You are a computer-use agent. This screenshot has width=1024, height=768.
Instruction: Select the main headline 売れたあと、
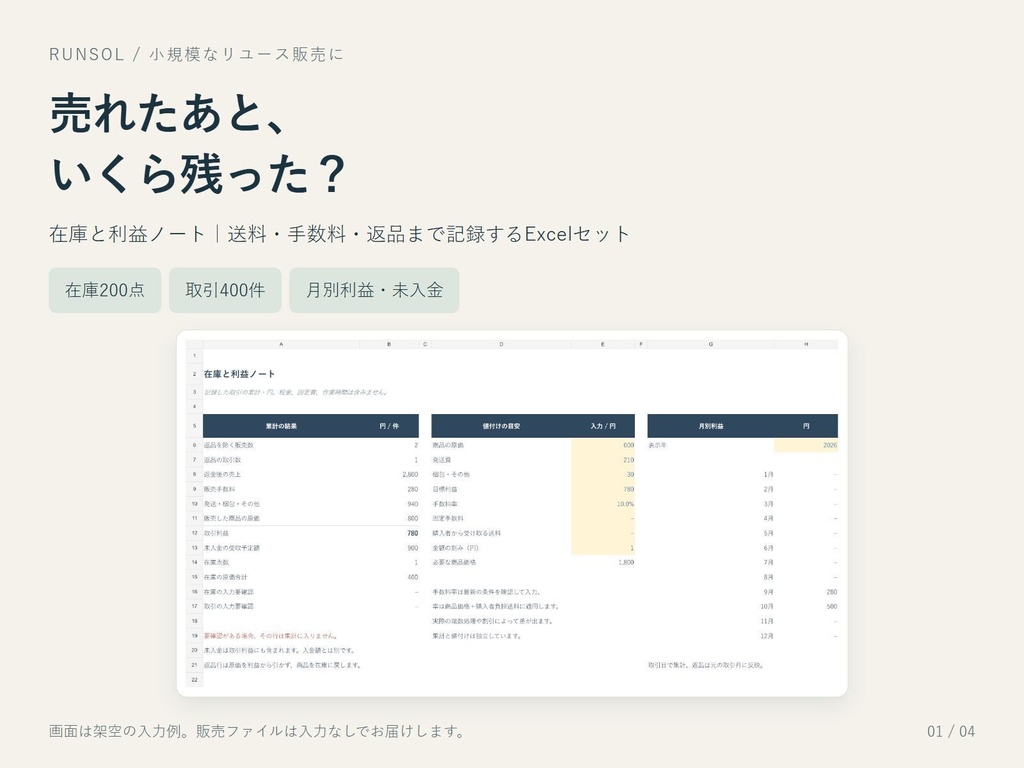pos(168,114)
